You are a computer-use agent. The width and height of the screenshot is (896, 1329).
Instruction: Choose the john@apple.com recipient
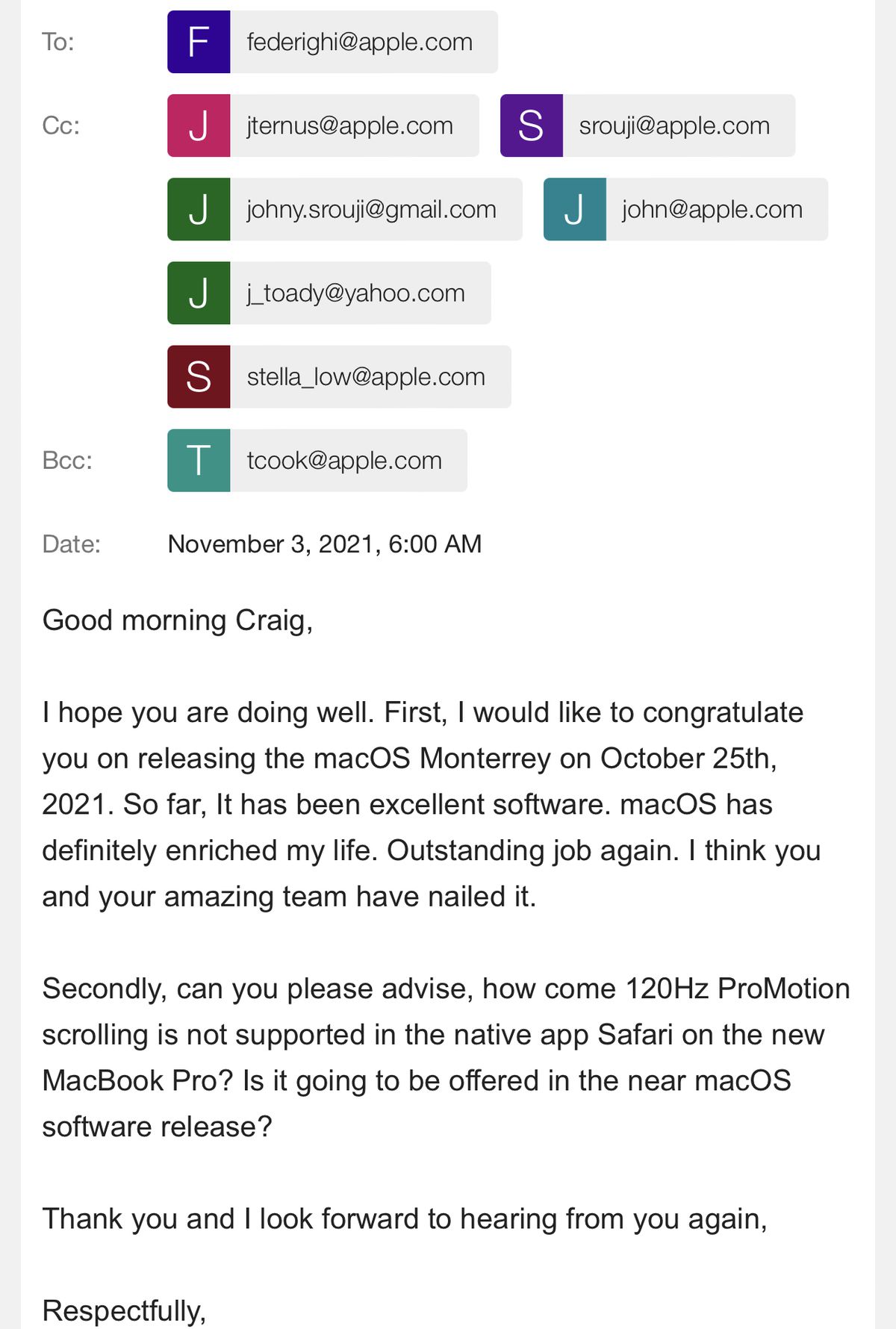click(685, 209)
